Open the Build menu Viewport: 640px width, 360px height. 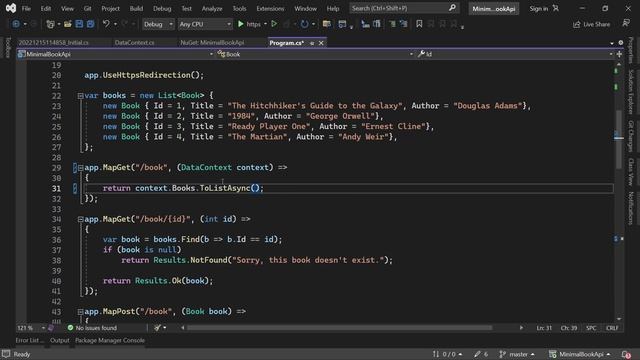click(x=136, y=9)
